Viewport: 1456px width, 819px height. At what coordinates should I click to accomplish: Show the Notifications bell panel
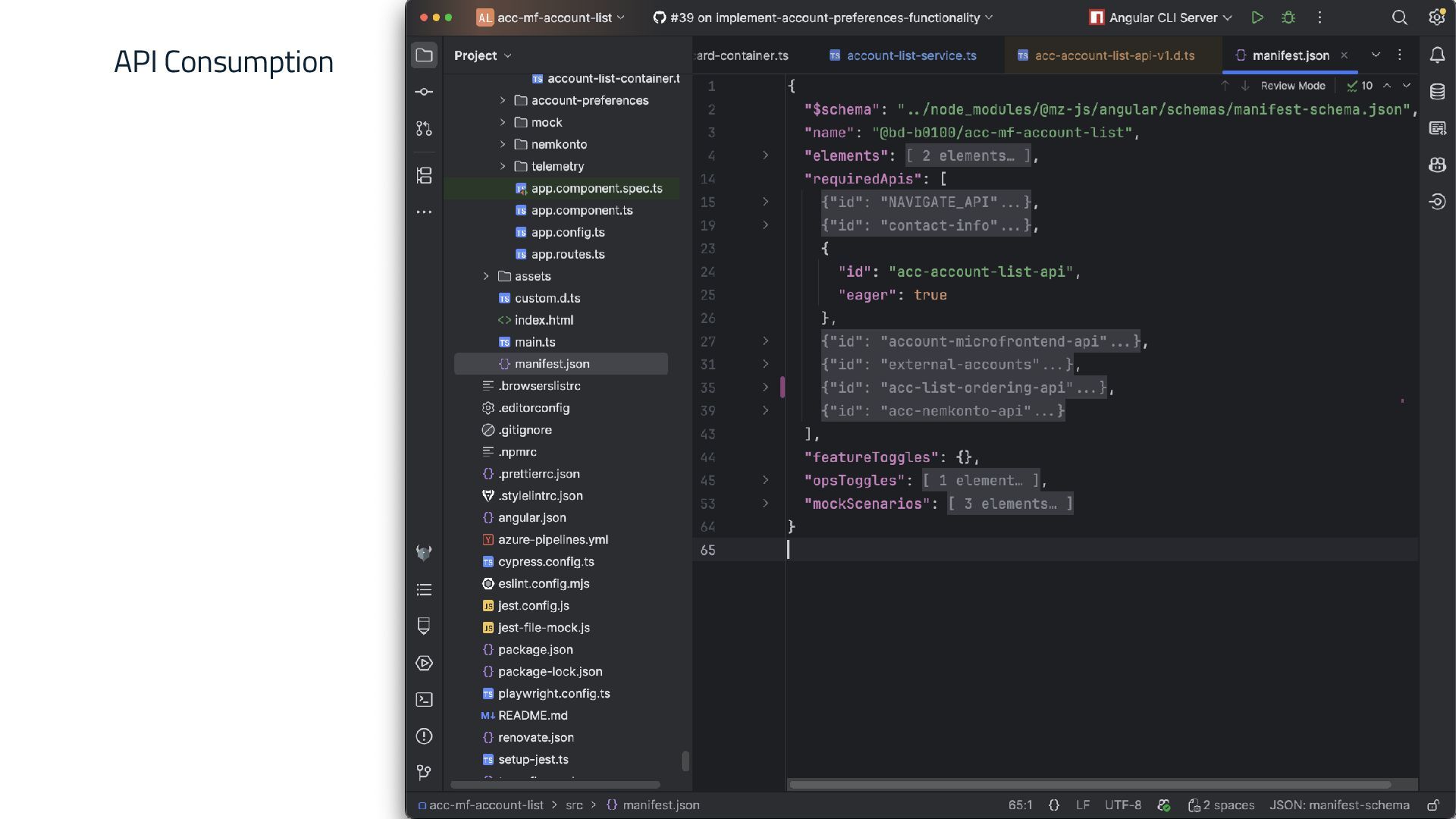click(1437, 55)
